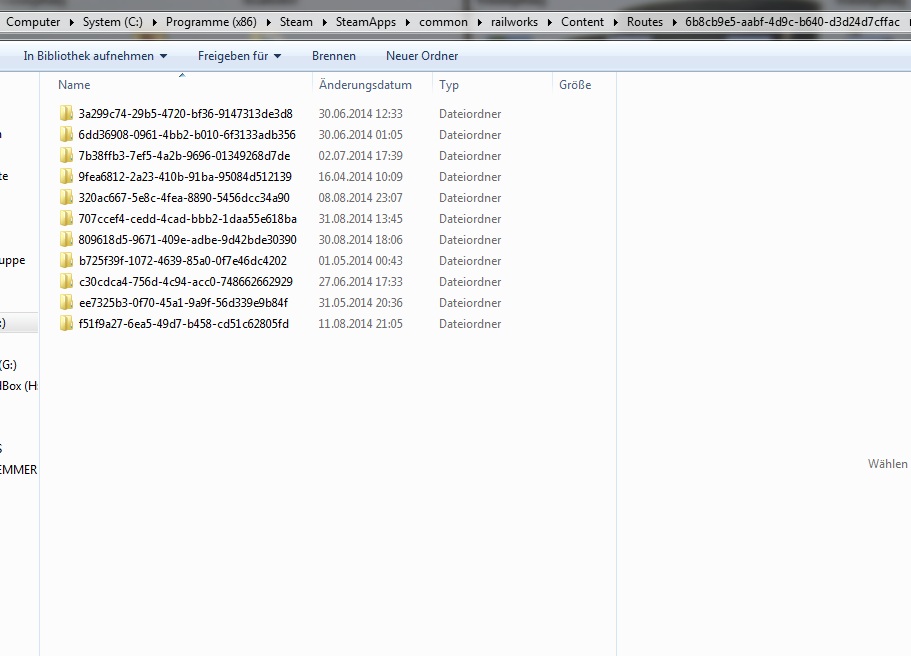
Task: Select folder icon of 6dd36908-0961-4bb2-b010-6f3133adb356
Action: pyautogui.click(x=66, y=134)
